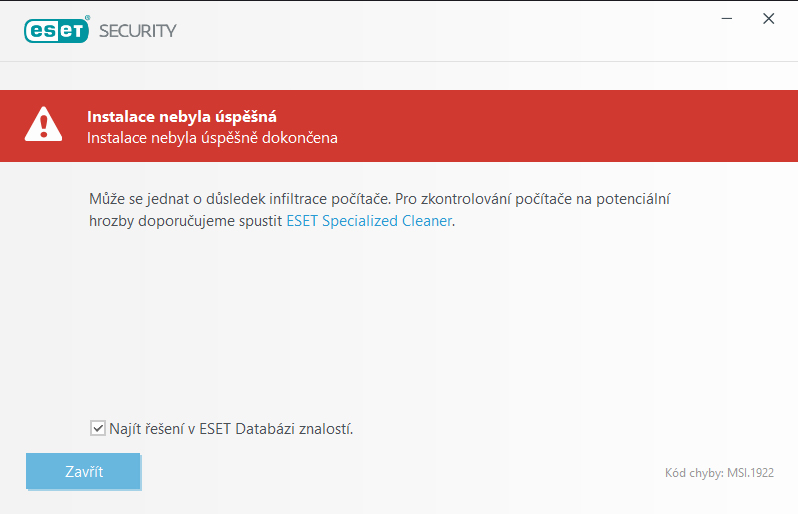
Task: Click the 'Instalace nebyla úspěšně dokončena' subtitle
Action: coord(212,138)
